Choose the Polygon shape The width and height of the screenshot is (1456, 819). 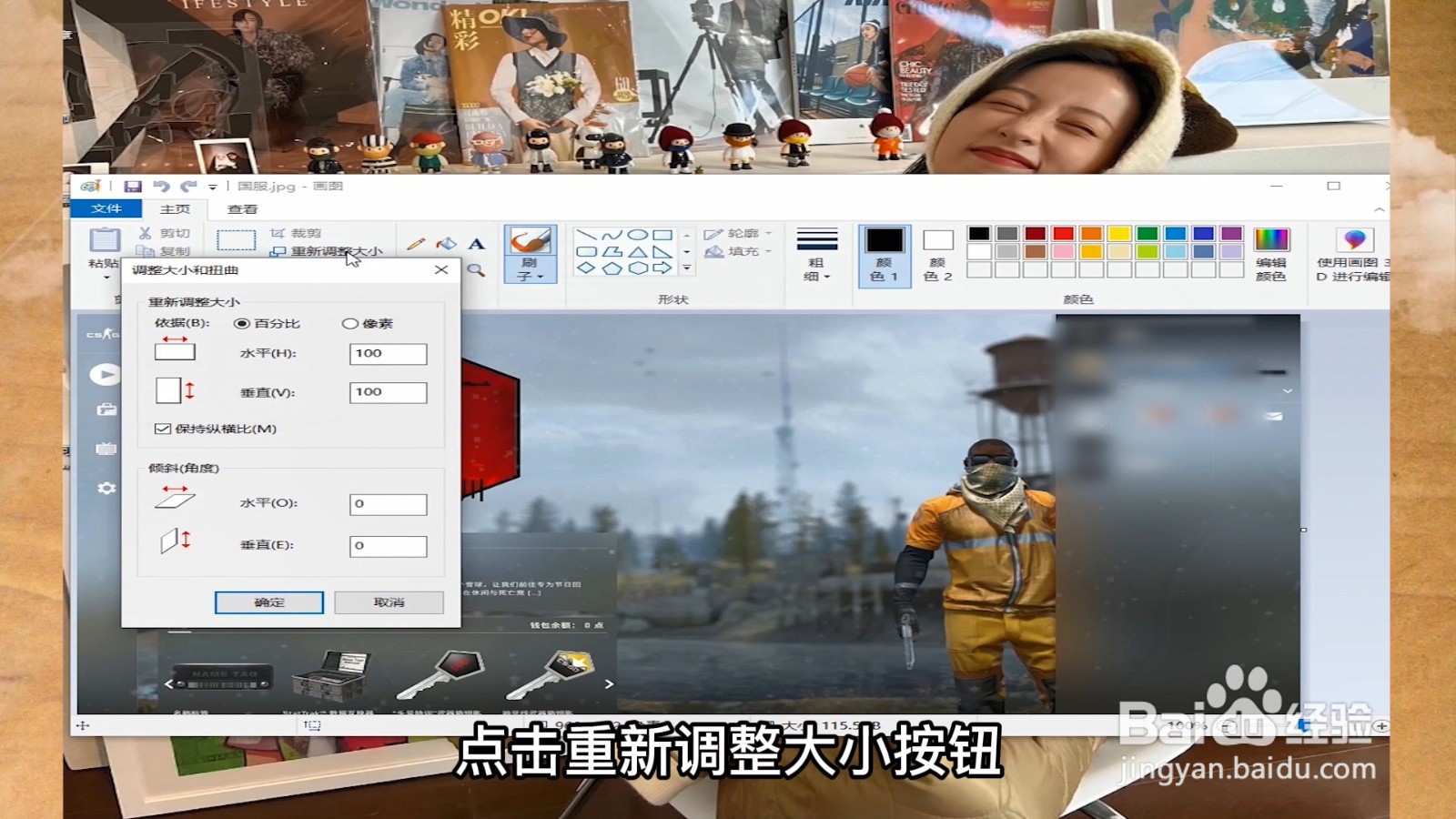(x=612, y=251)
